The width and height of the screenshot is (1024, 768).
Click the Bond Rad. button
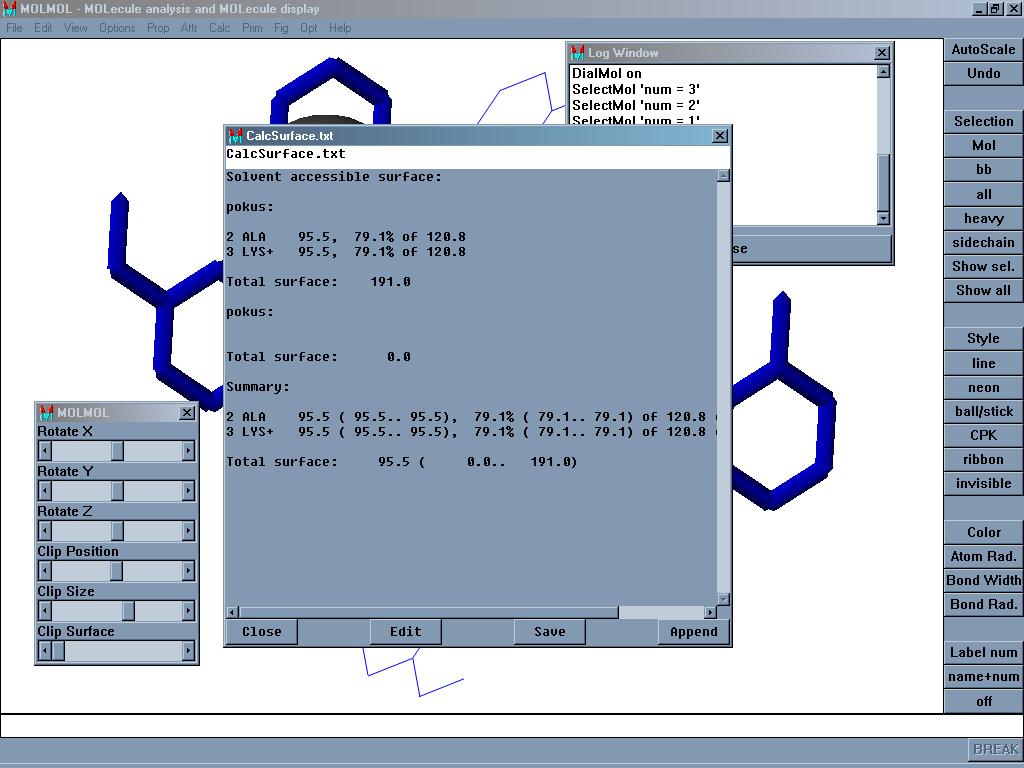(983, 605)
